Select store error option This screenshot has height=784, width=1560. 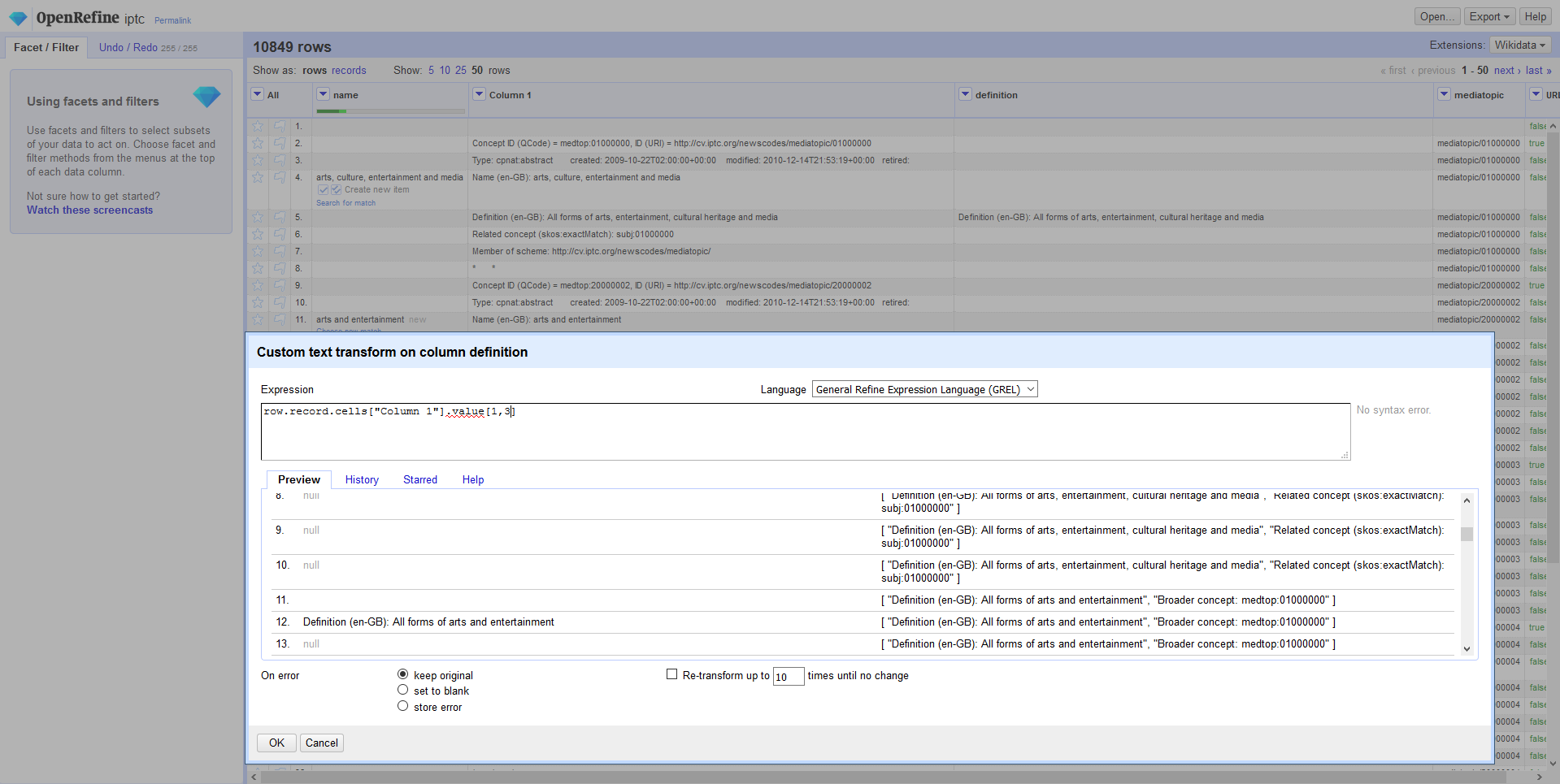coord(402,706)
